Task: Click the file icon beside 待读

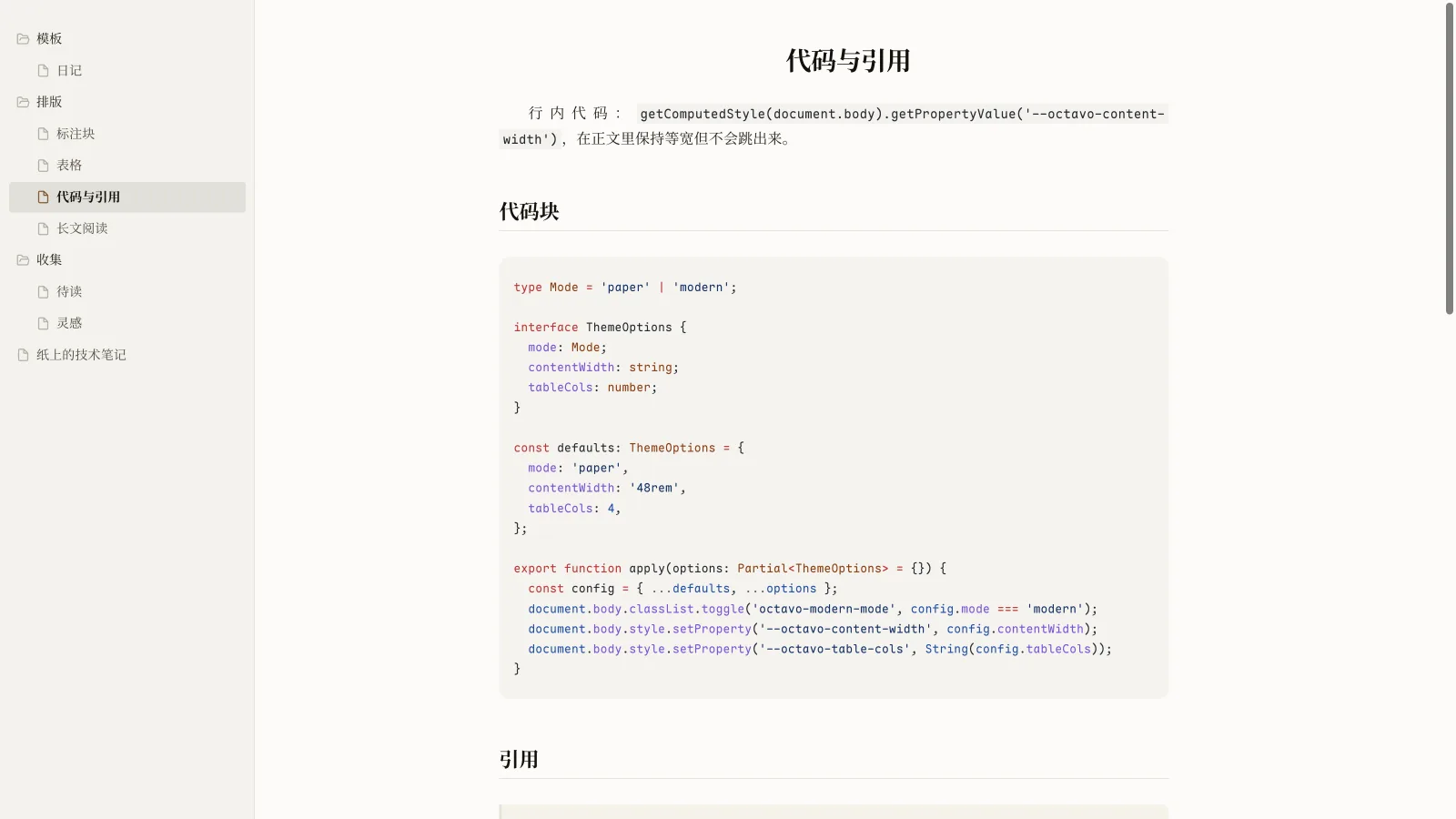Action: [43, 292]
